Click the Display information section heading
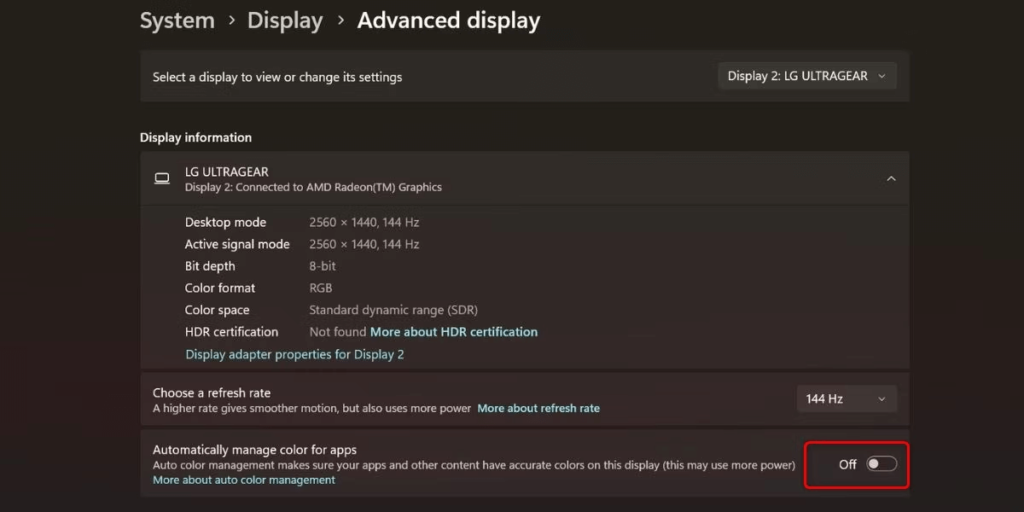 pos(196,138)
